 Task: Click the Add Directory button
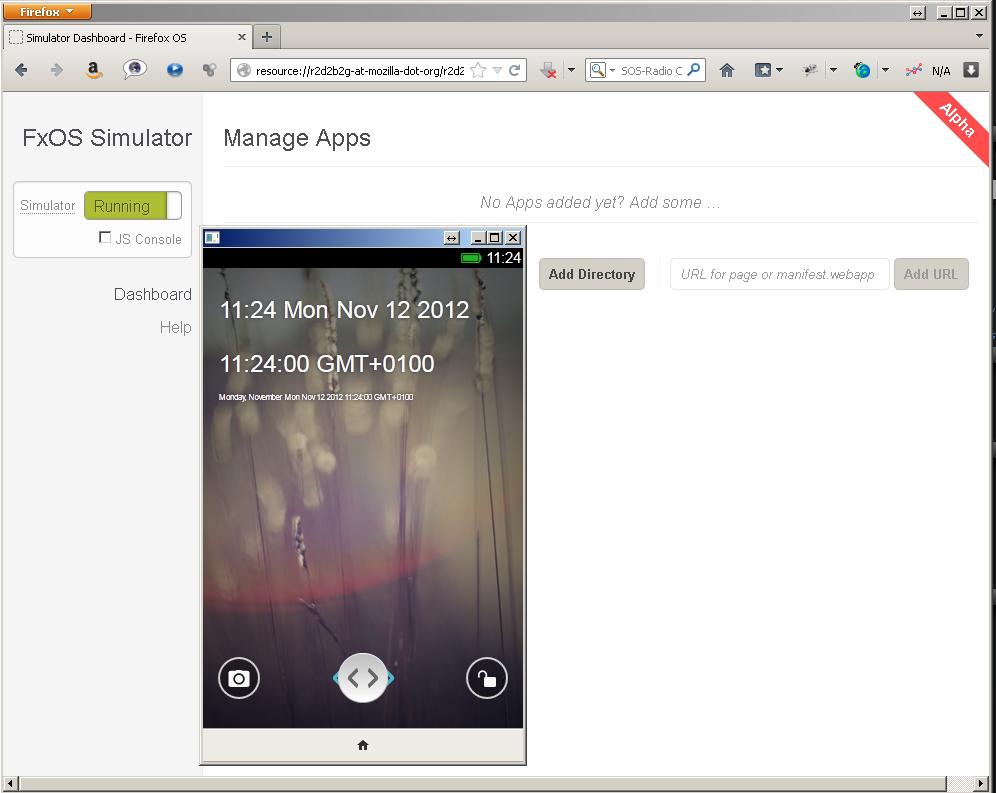click(591, 274)
